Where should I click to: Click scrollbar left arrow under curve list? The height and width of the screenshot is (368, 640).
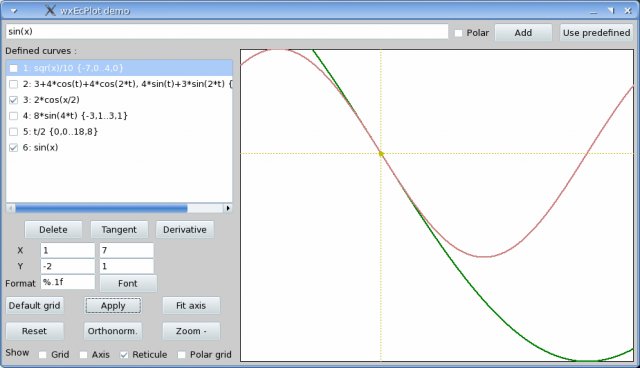(x=11, y=208)
